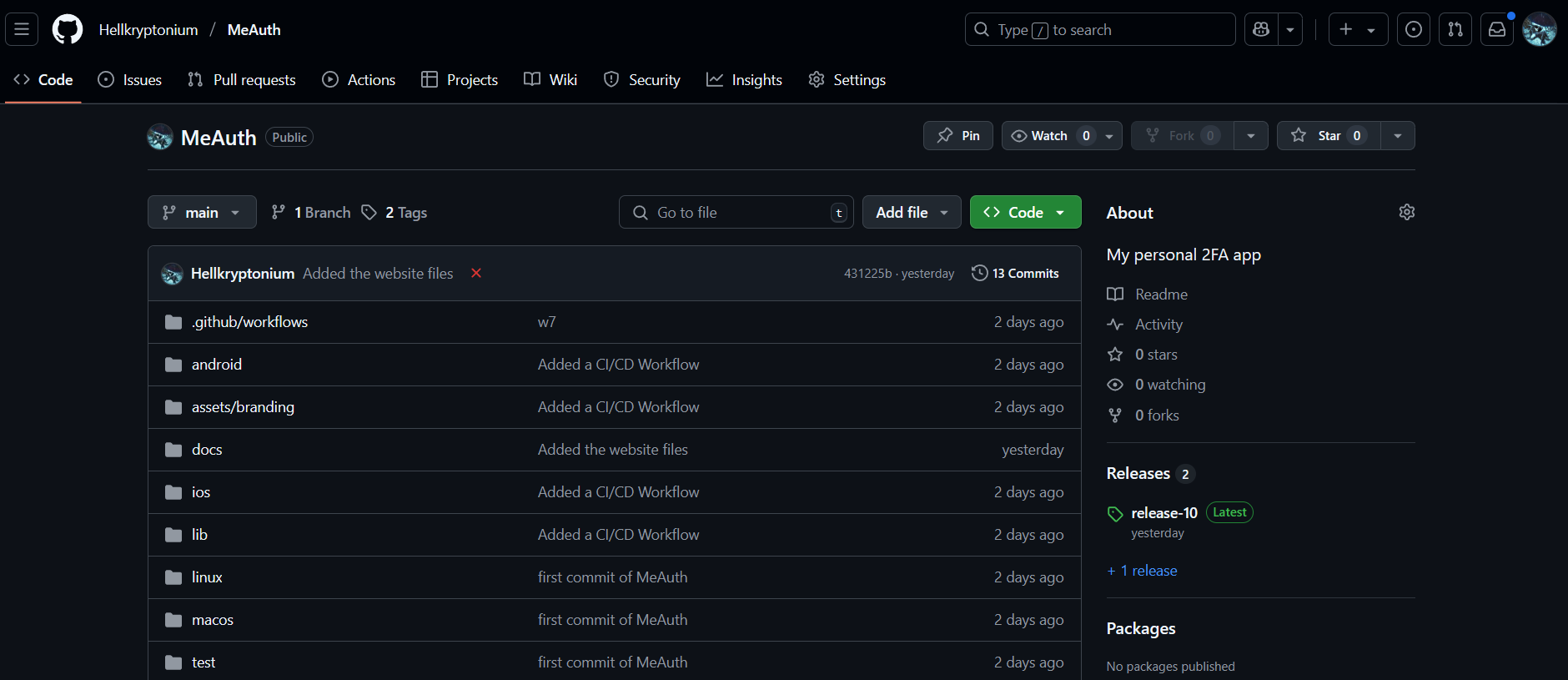Open commit hash 431225b
The height and width of the screenshot is (680, 1568).
click(868, 274)
